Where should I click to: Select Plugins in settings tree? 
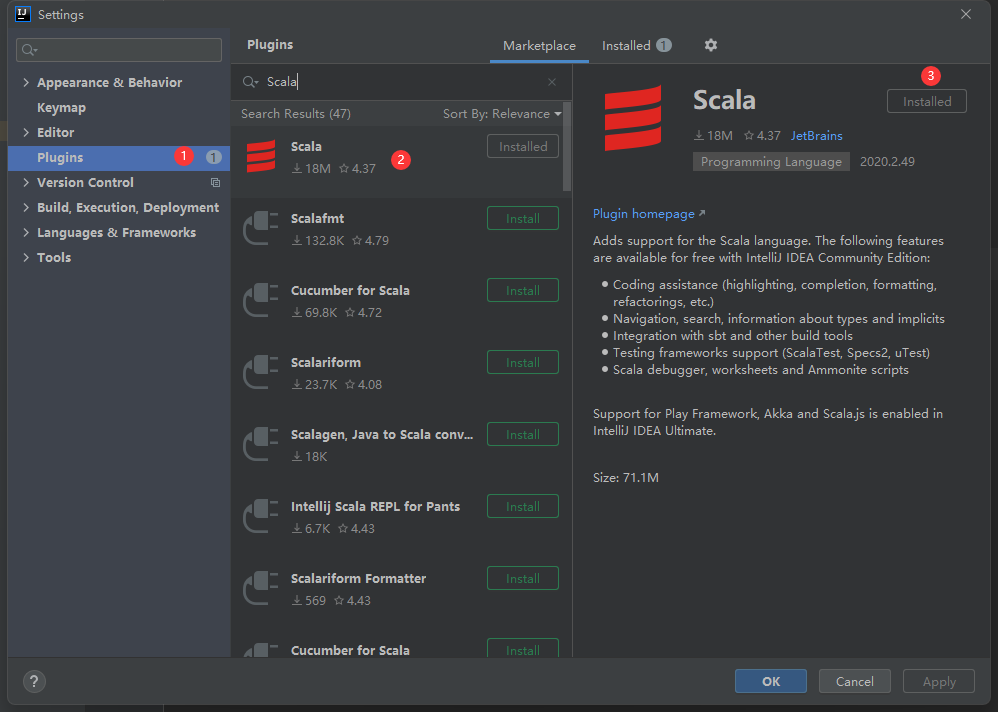[119, 158]
